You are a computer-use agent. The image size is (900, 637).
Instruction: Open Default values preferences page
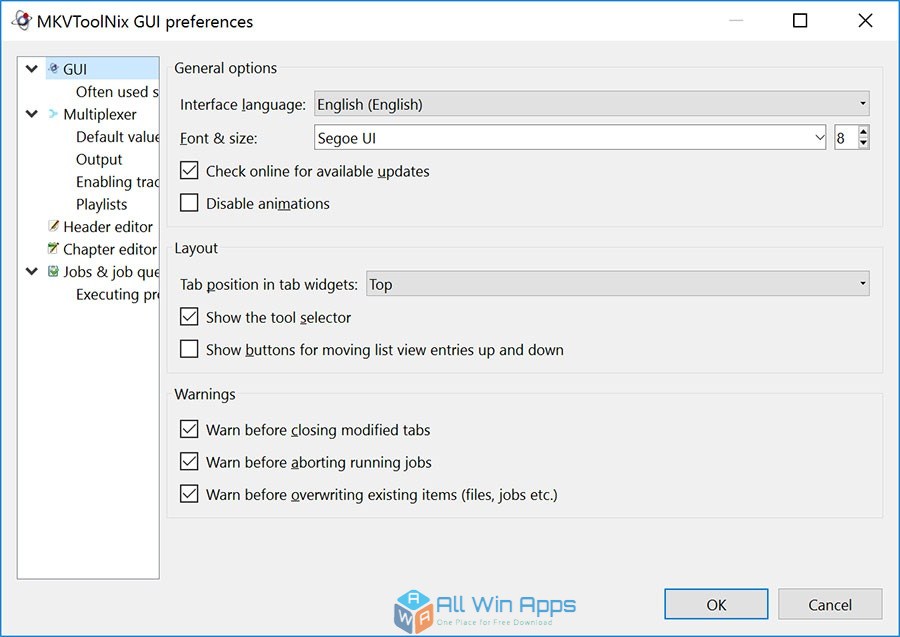click(x=117, y=137)
